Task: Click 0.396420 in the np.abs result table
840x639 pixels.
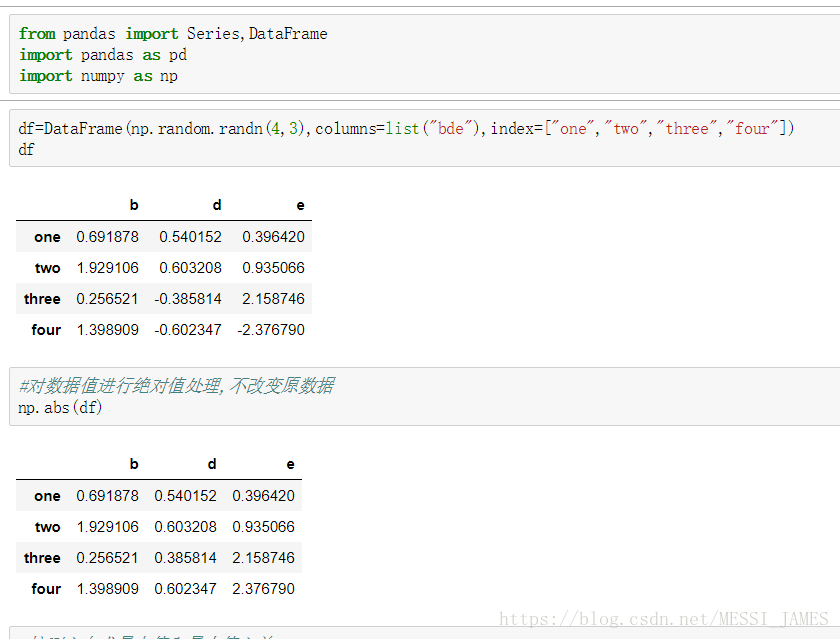Action: click(263, 496)
